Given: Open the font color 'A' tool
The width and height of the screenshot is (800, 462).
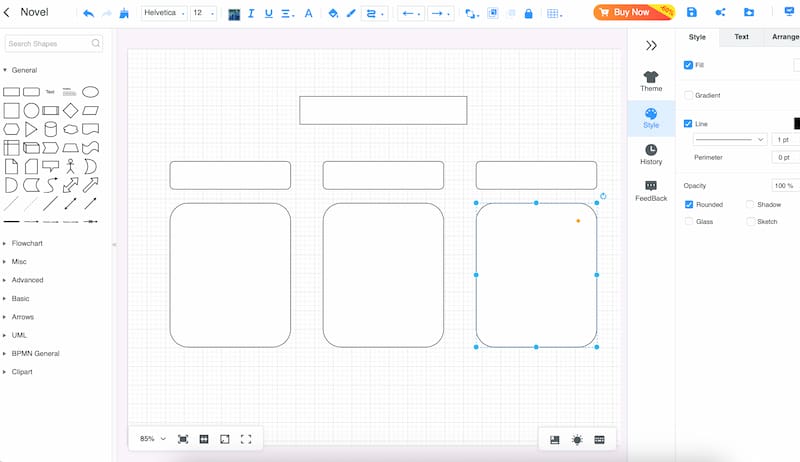Looking at the screenshot, I should 308,13.
